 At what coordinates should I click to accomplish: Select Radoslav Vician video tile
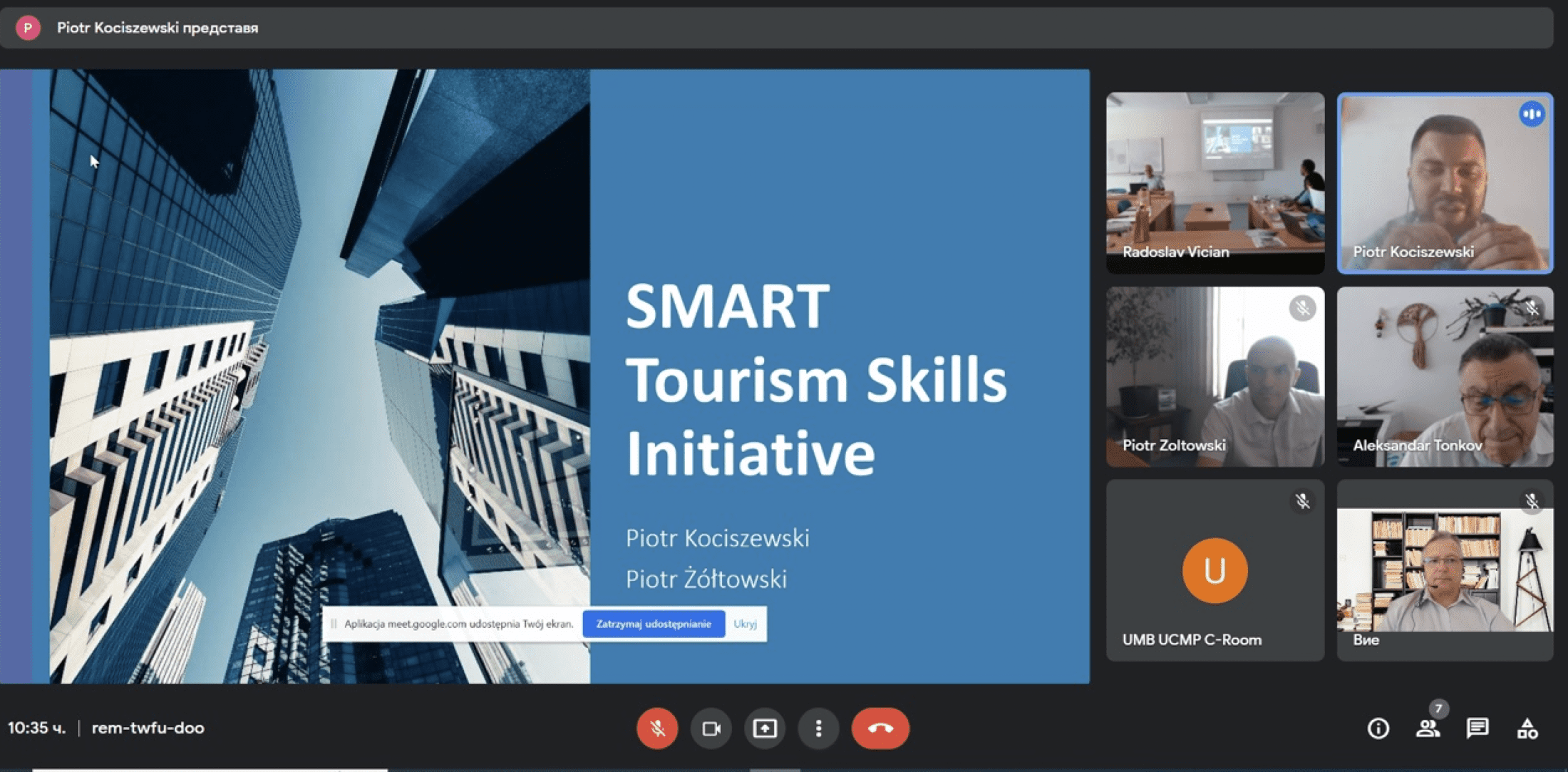click(x=1214, y=182)
